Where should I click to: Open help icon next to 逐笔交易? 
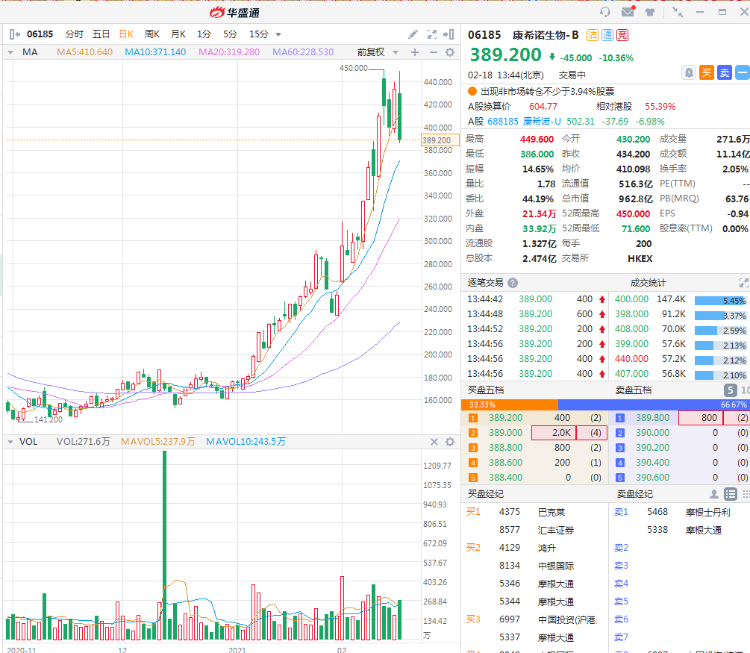pyautogui.click(x=513, y=283)
